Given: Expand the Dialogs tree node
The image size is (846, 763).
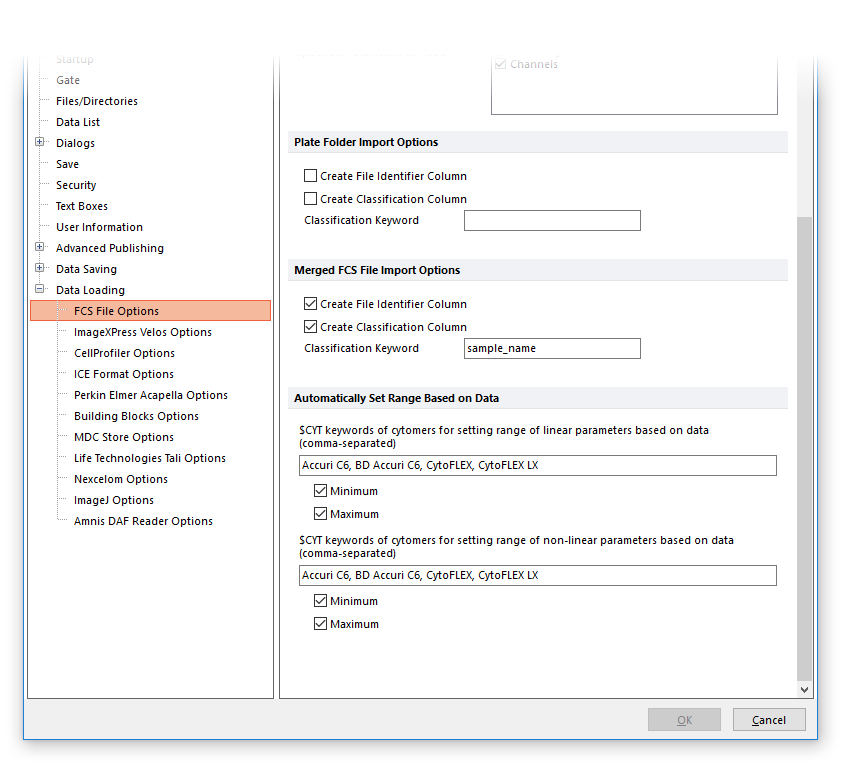Looking at the screenshot, I should click(40, 142).
